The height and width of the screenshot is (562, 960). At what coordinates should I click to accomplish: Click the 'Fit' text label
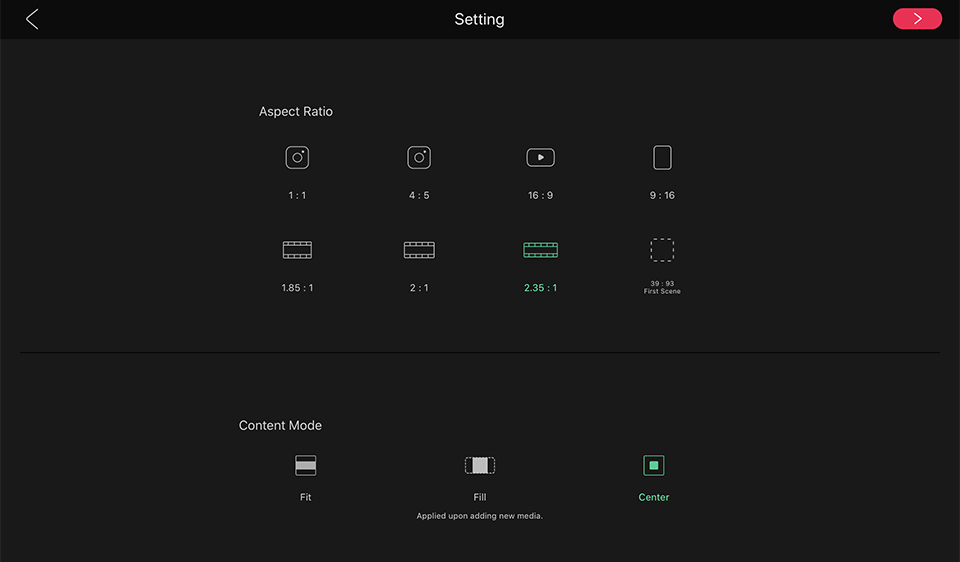pyautogui.click(x=306, y=497)
